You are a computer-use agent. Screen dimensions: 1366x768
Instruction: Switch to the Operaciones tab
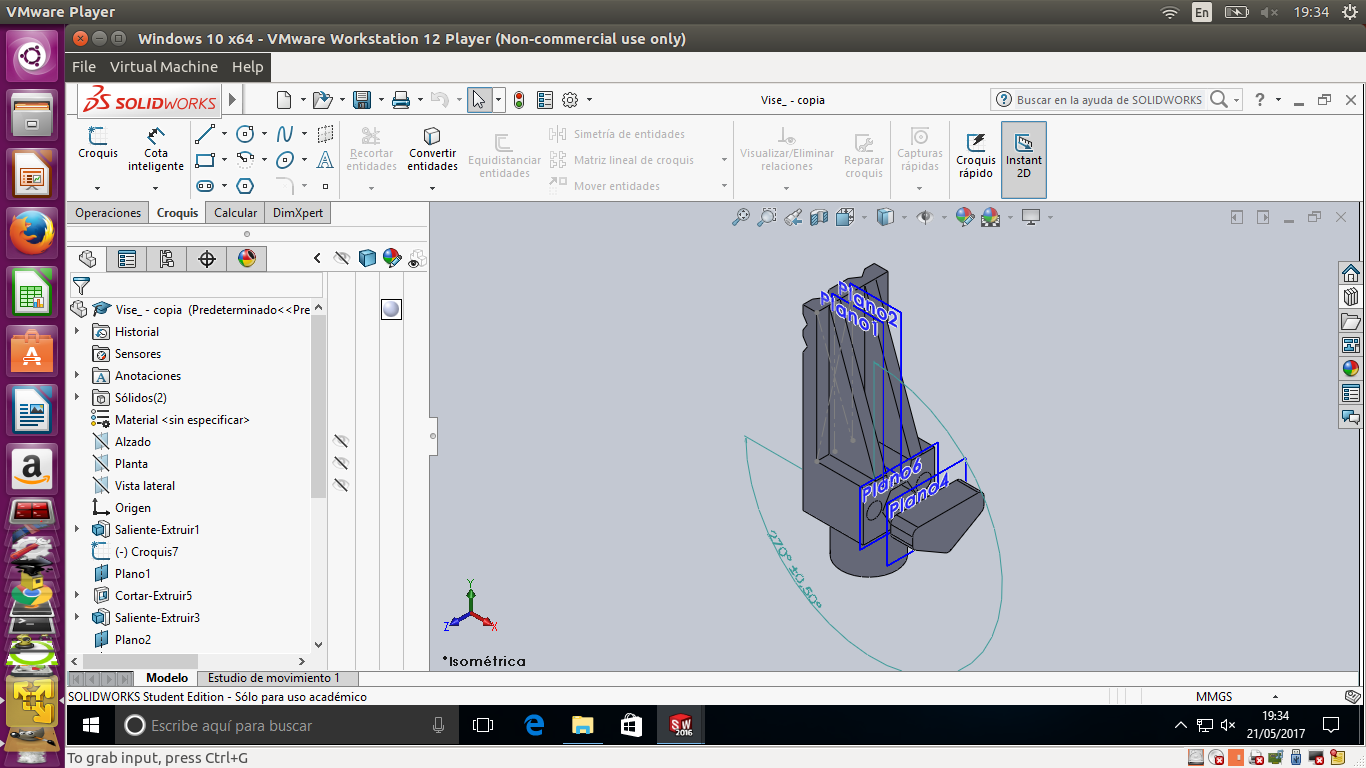click(x=108, y=213)
